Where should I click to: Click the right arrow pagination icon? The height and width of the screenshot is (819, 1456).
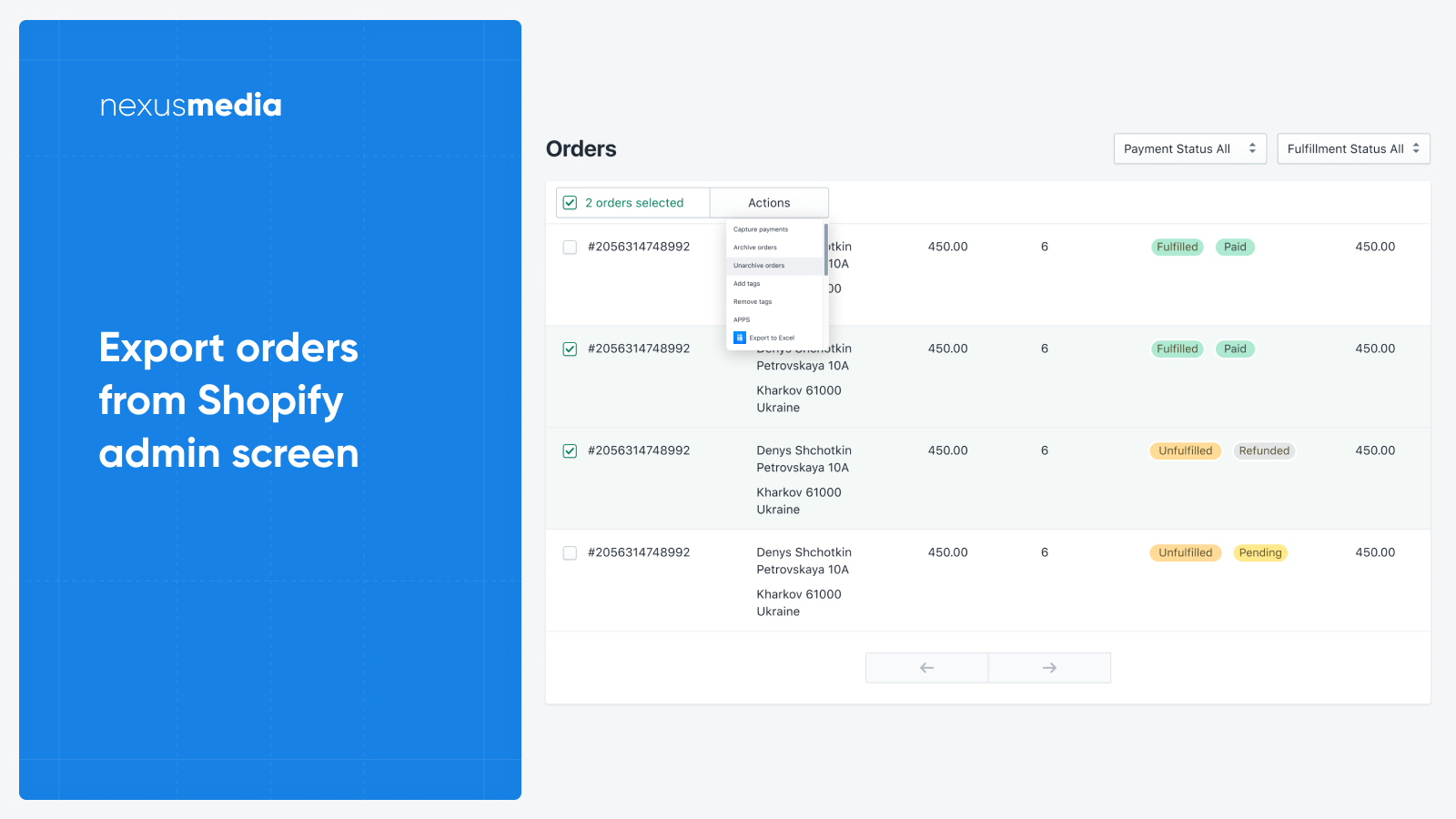(x=1049, y=667)
